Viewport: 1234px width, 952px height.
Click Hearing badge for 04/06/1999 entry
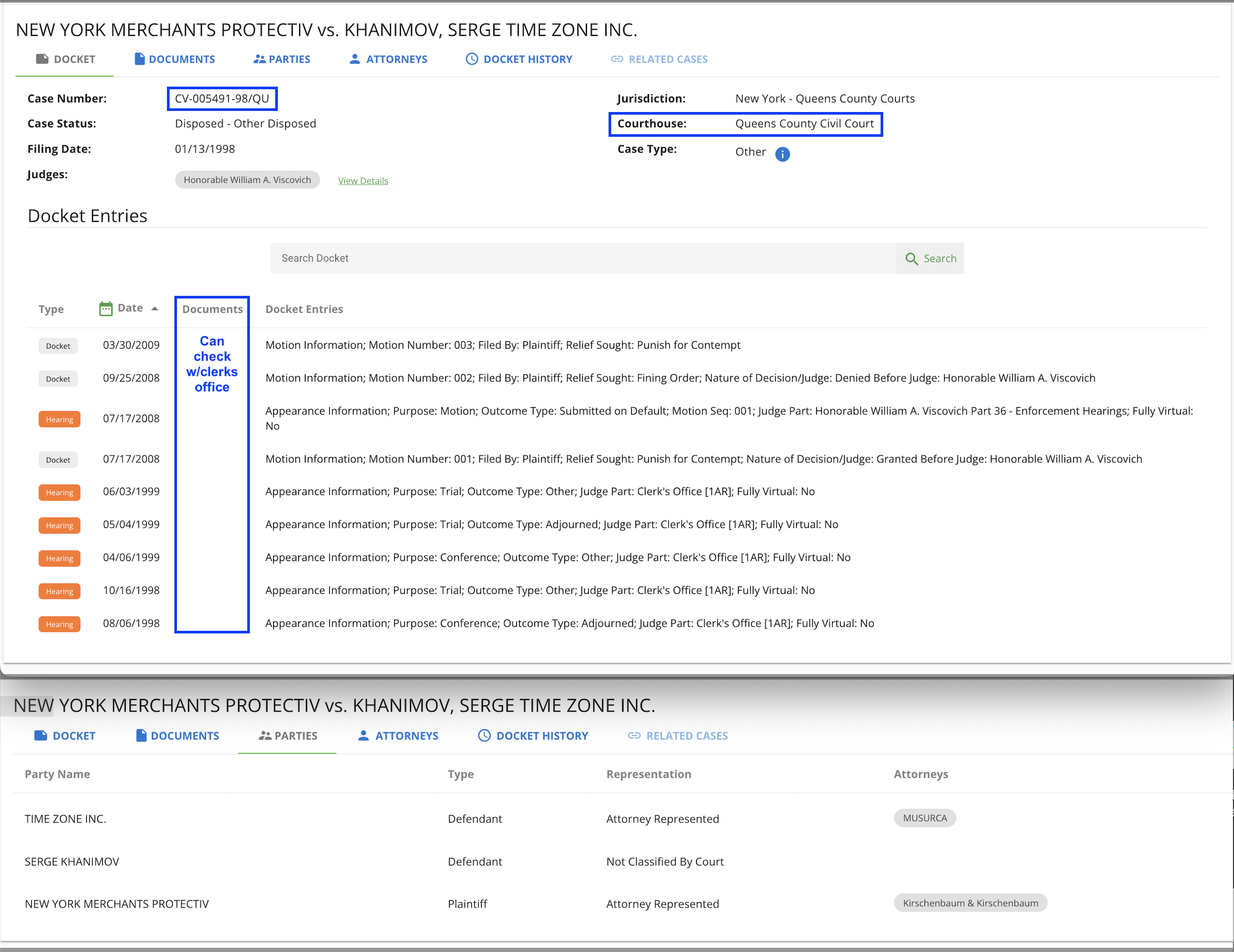[59, 558]
